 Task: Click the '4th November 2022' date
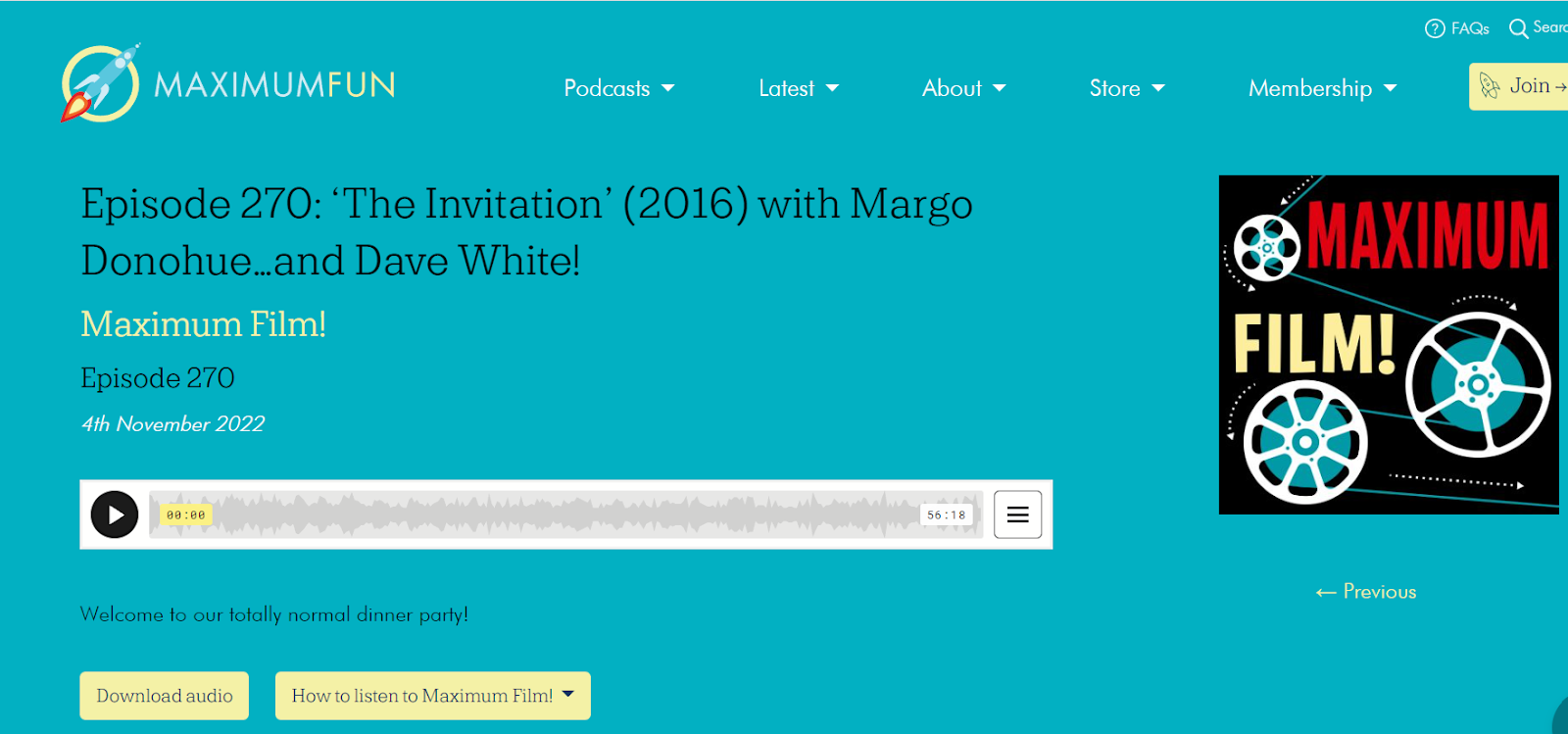pyautogui.click(x=172, y=424)
